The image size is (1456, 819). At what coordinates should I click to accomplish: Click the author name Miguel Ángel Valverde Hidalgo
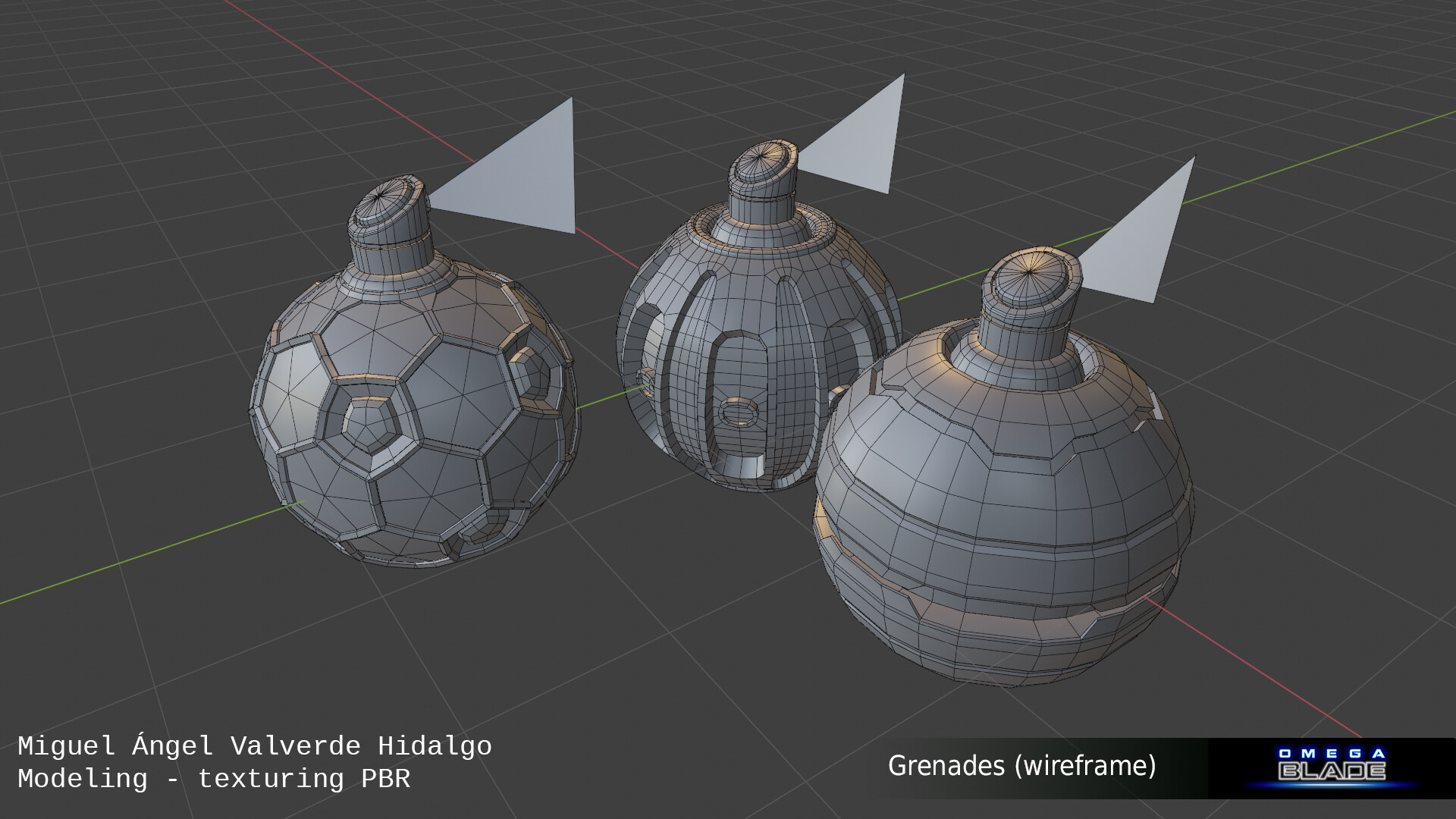pos(255,746)
